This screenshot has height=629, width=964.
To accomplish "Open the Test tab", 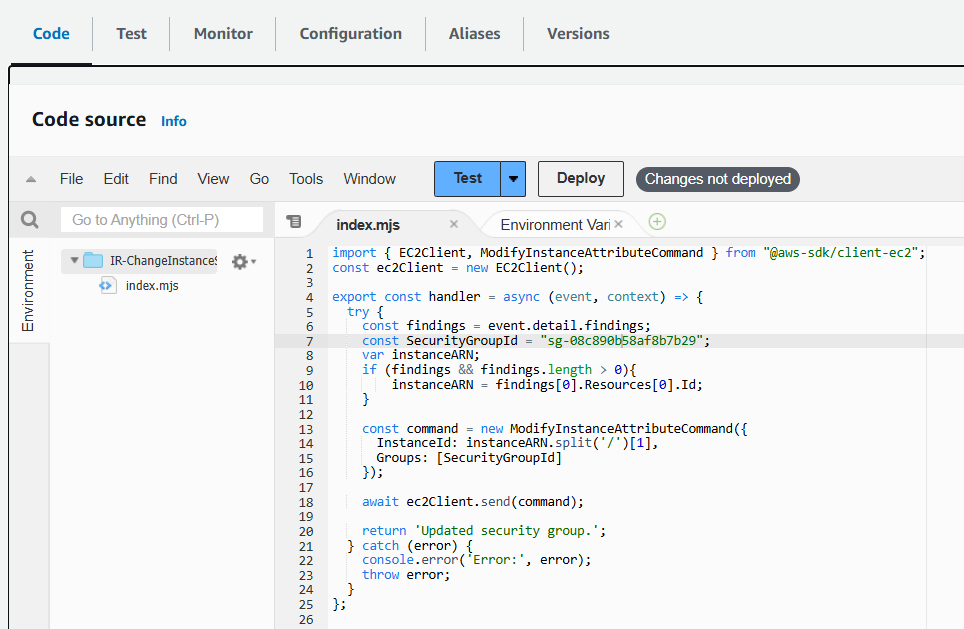I will point(132,34).
